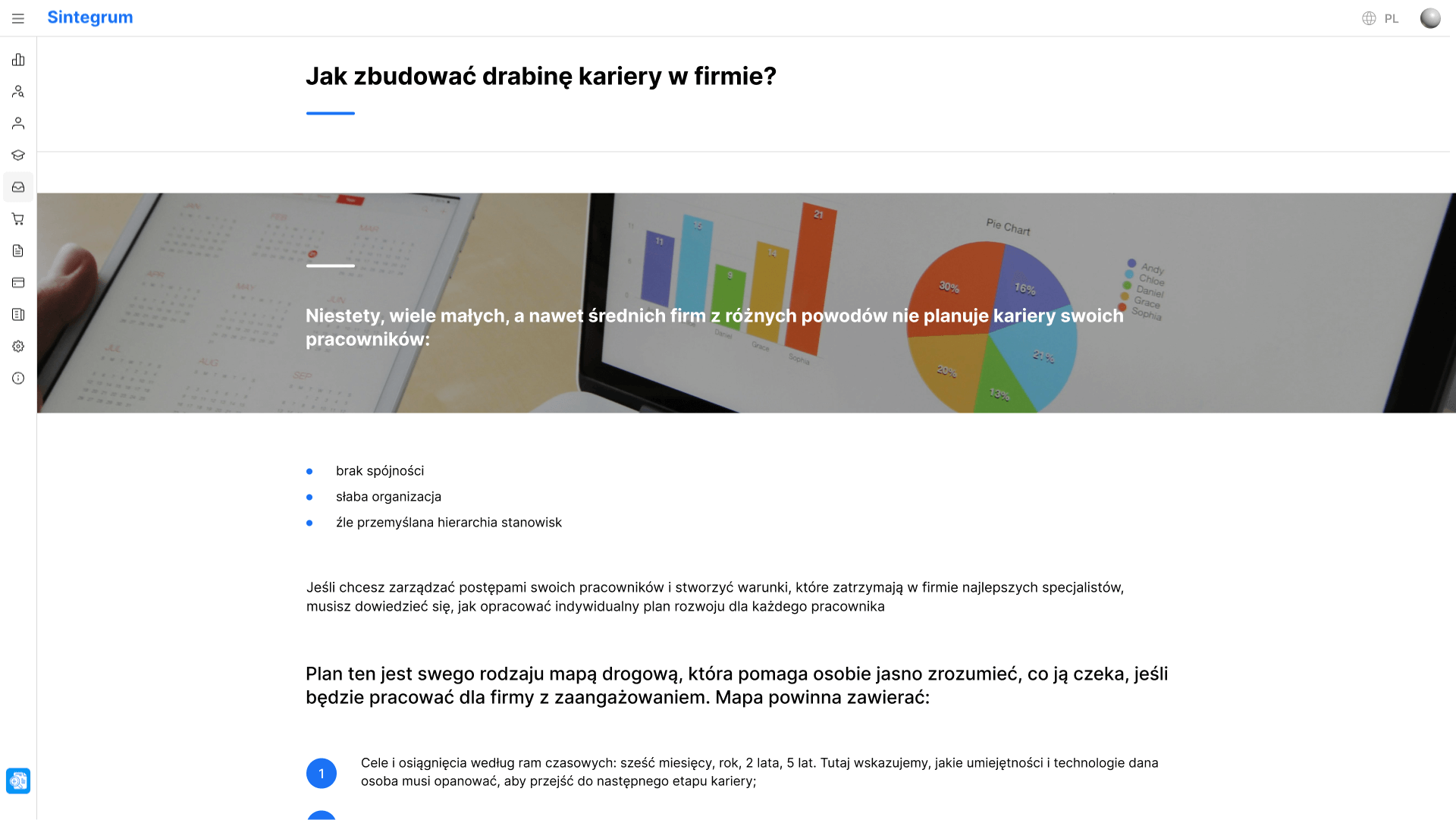Image resolution: width=1456 pixels, height=820 pixels.
Task: Open the single user profile sidebar icon
Action: (18, 124)
